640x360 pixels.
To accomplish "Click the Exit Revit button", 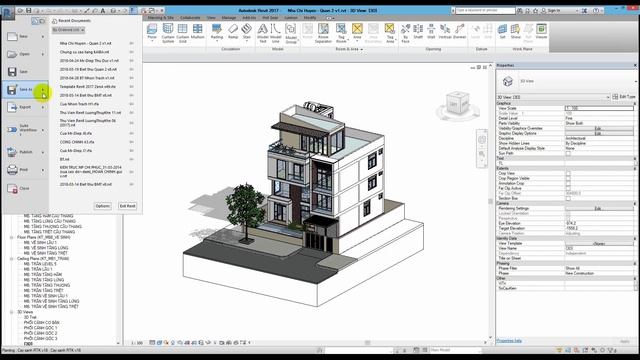I will click(x=127, y=206).
